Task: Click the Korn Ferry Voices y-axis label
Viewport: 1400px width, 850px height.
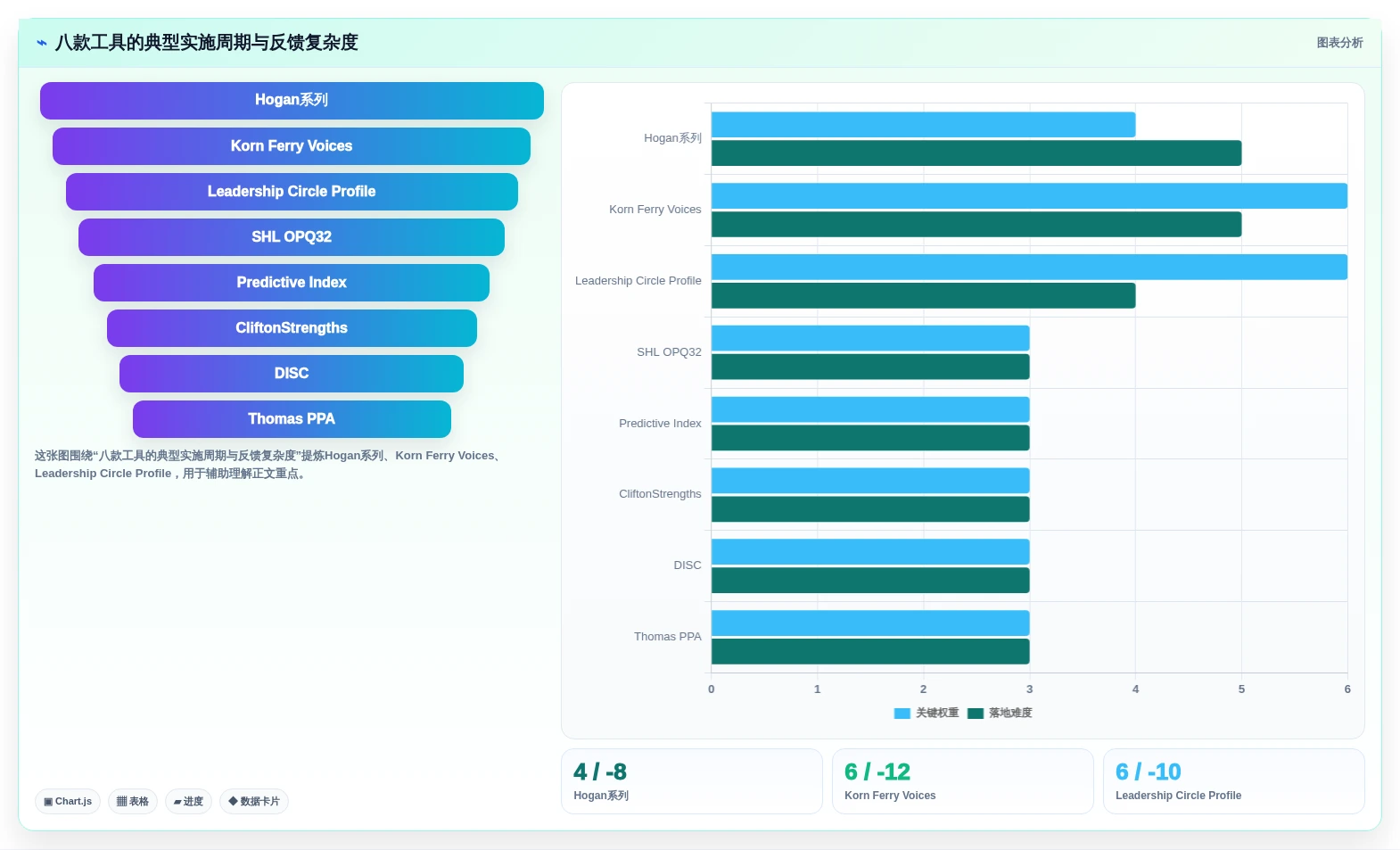Action: click(x=655, y=210)
